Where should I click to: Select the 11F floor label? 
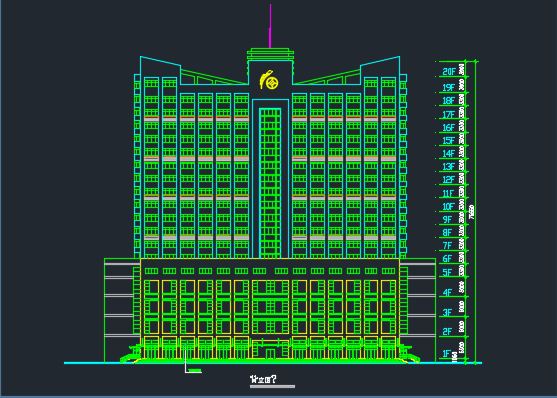pos(449,193)
